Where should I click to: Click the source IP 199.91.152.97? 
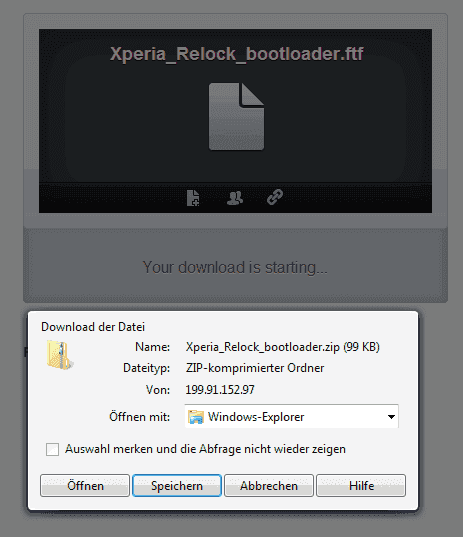coord(220,390)
